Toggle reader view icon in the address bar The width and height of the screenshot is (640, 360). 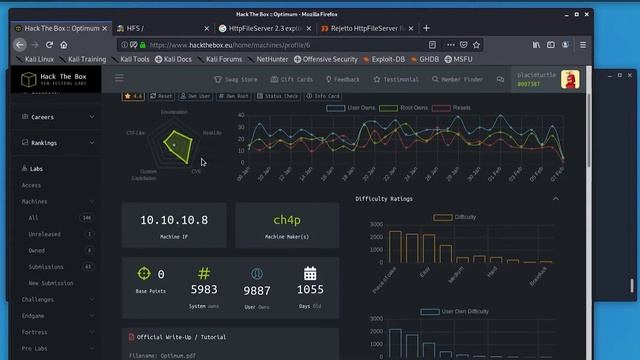point(432,45)
